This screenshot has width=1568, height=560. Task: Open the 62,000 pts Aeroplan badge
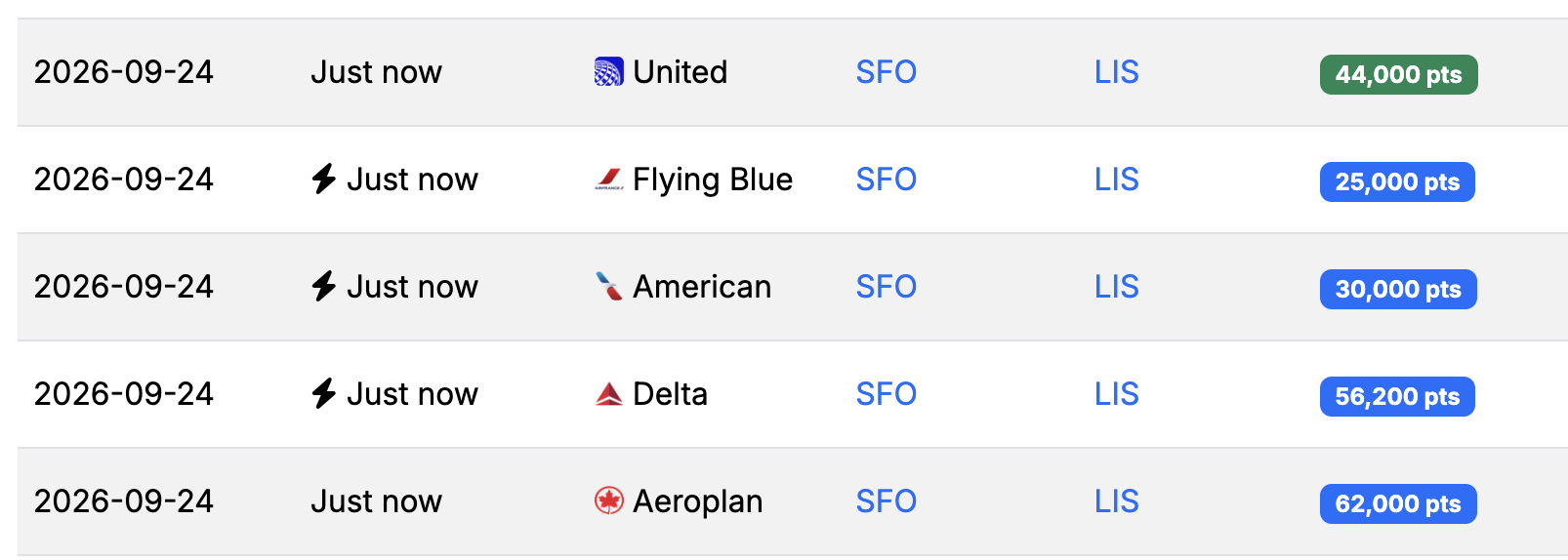(1398, 504)
